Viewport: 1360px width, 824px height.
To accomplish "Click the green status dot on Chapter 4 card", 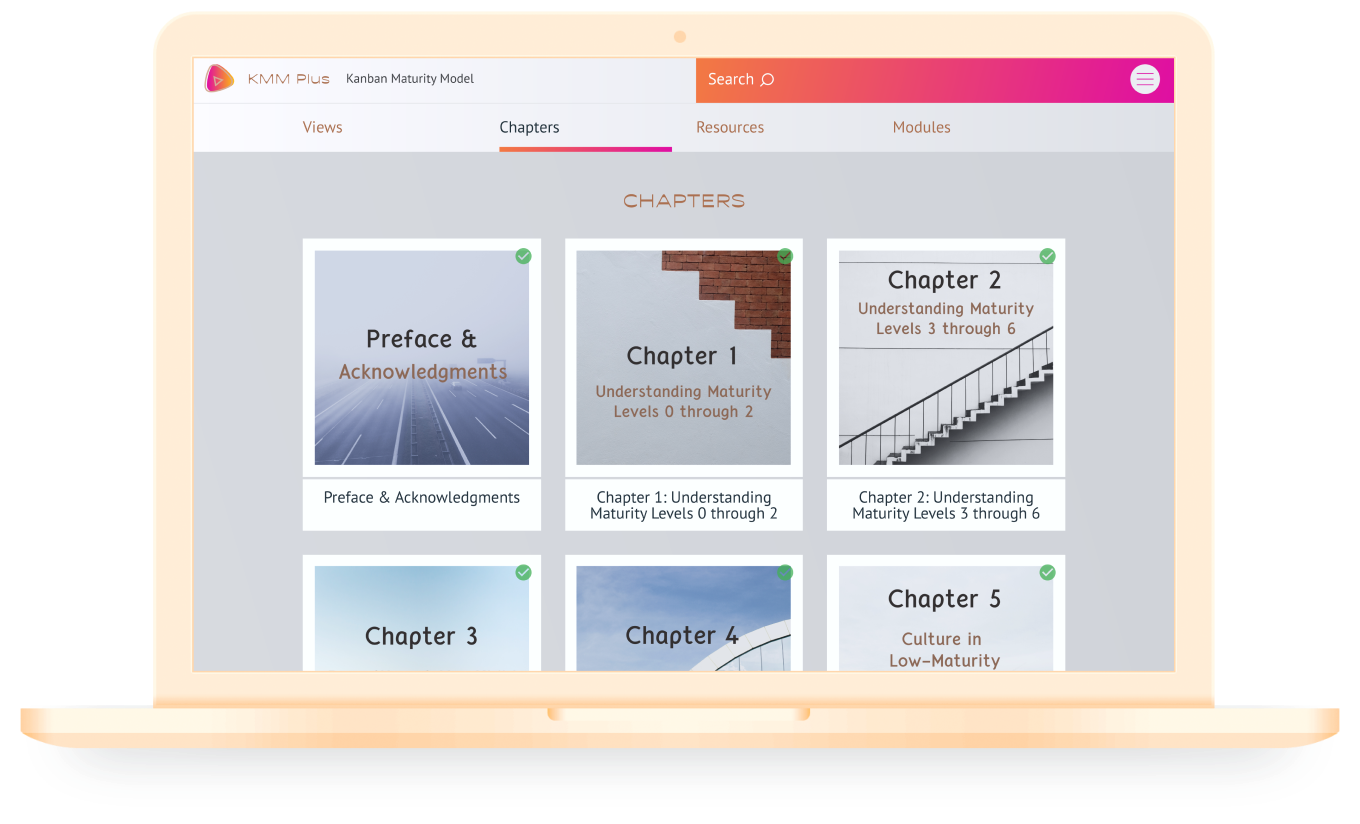I will 785,572.
